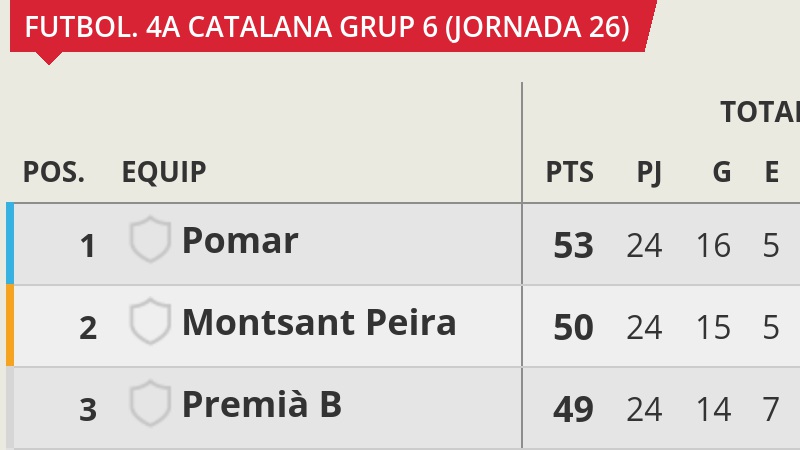Click the Futbol 4A Catalana Grup 6 header

point(327,27)
